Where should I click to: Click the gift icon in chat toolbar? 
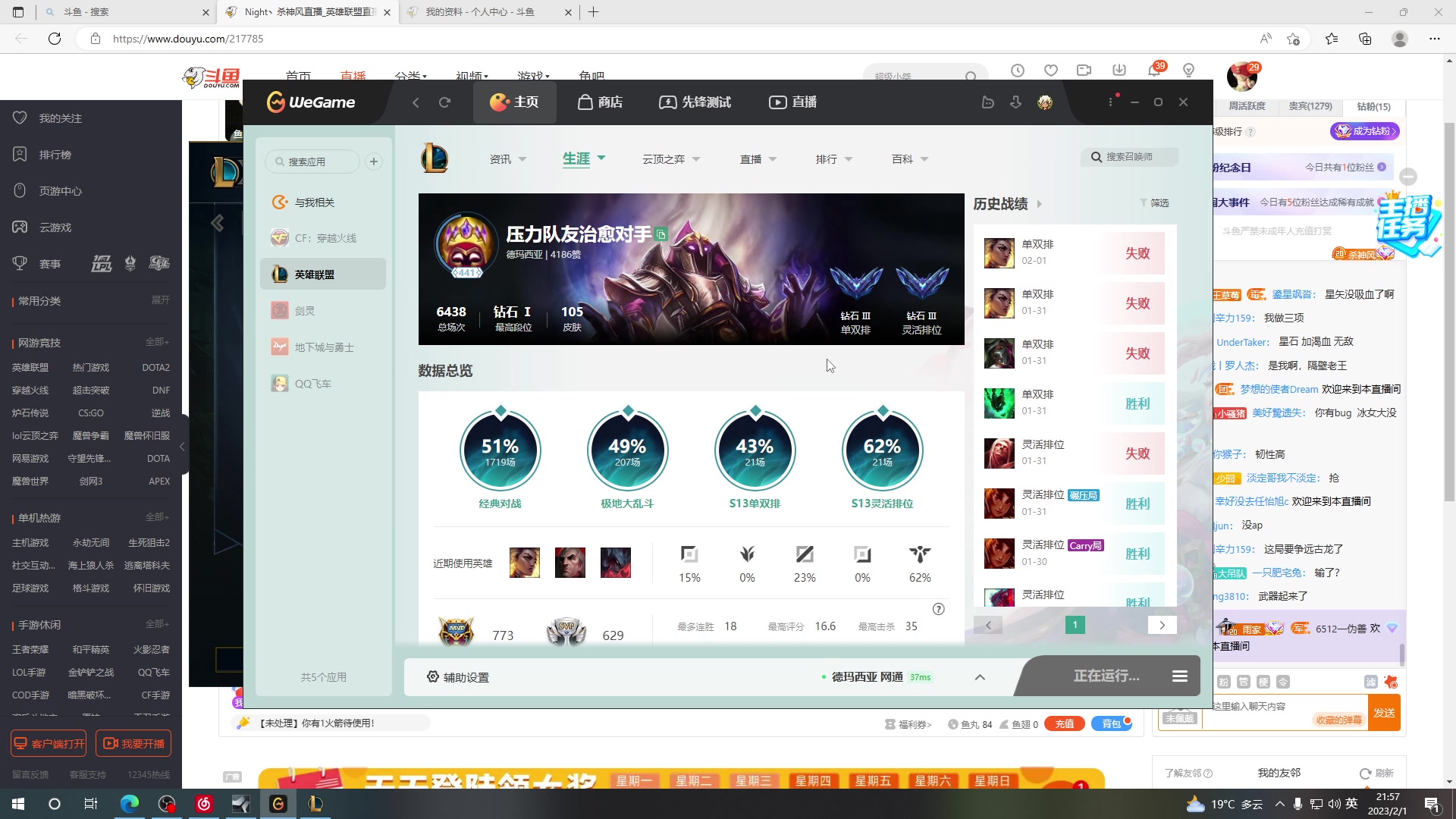coord(1390,682)
